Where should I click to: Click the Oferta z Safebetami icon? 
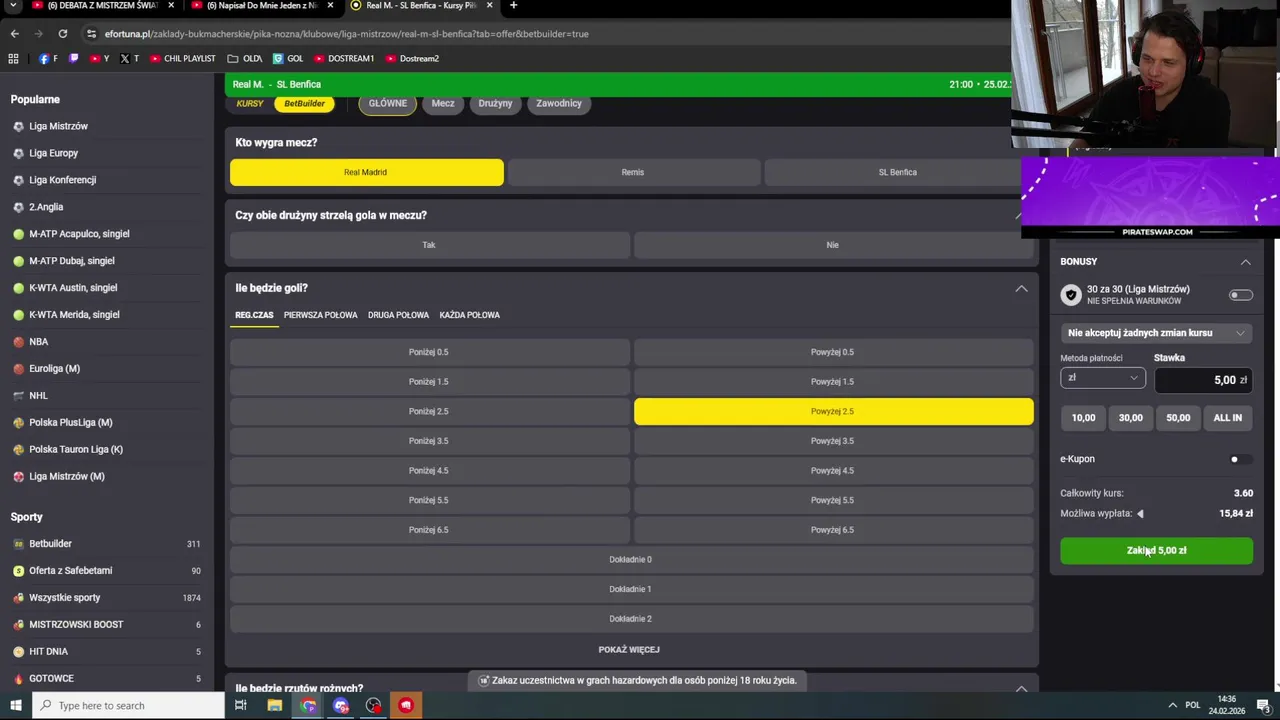[18, 571]
